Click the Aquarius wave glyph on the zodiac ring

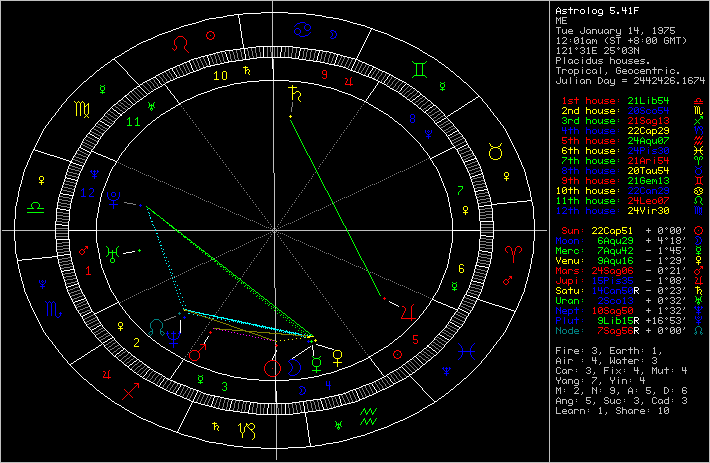(368, 412)
